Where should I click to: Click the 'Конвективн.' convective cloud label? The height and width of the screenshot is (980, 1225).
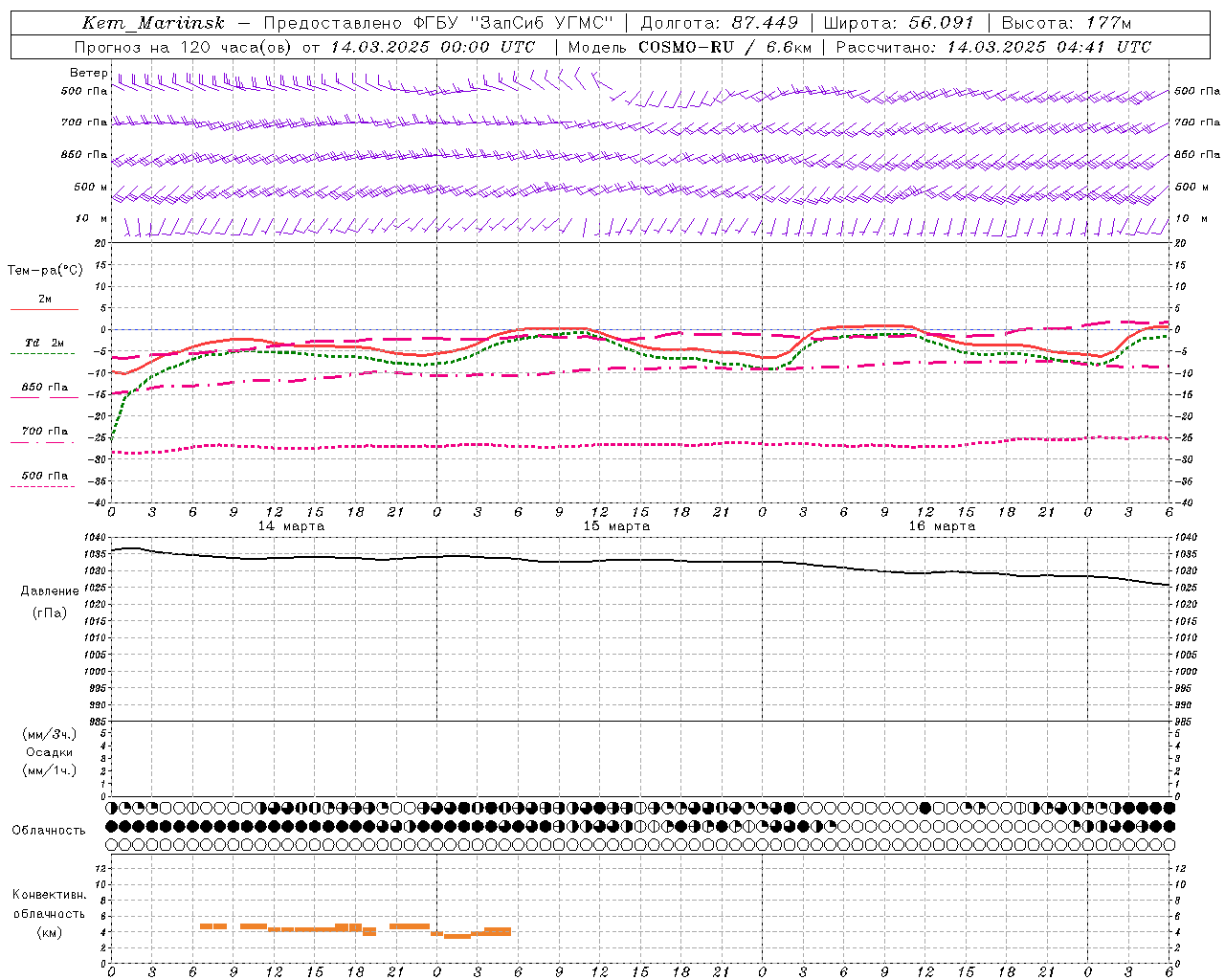49,895
